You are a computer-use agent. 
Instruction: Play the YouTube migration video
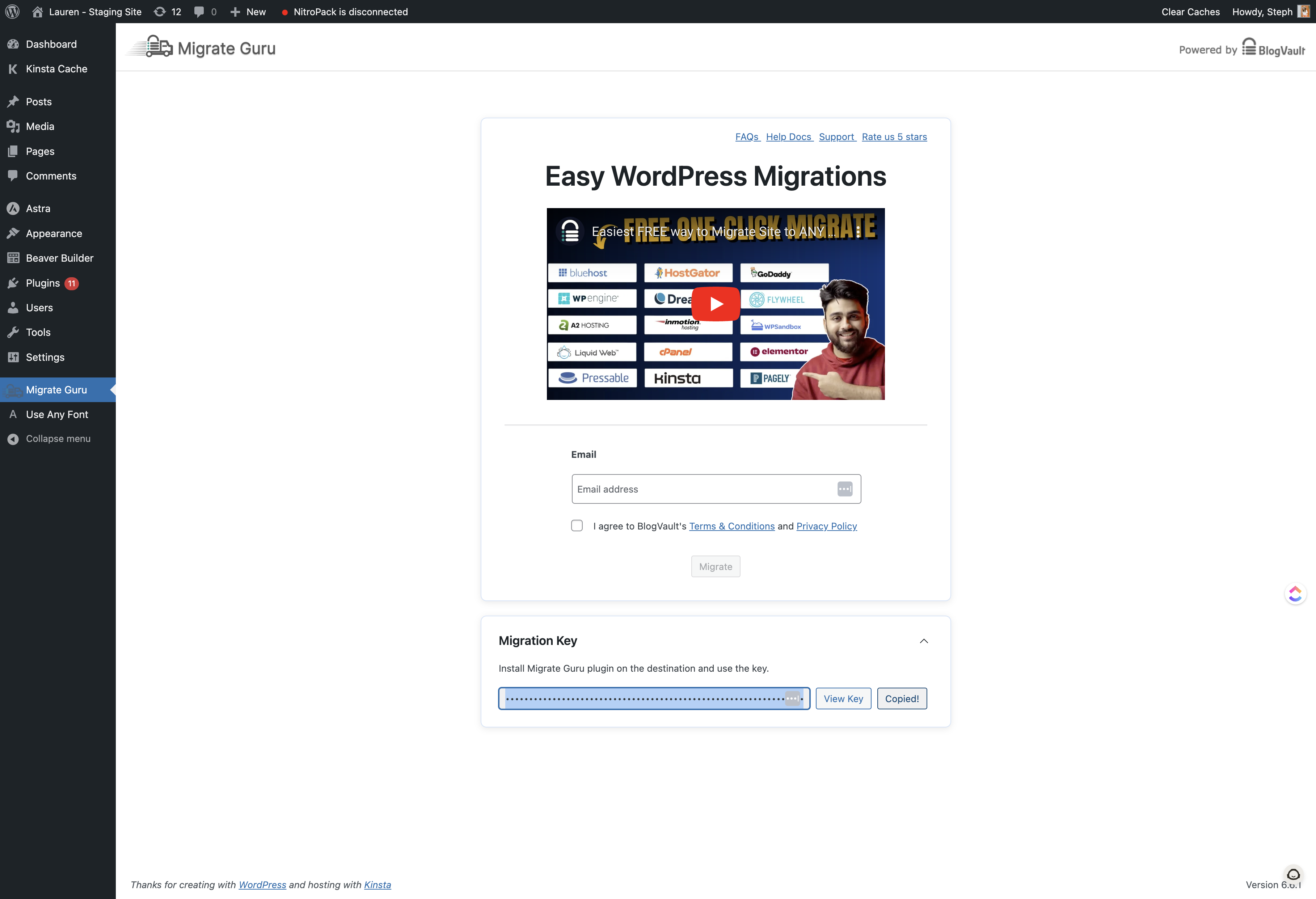(716, 304)
